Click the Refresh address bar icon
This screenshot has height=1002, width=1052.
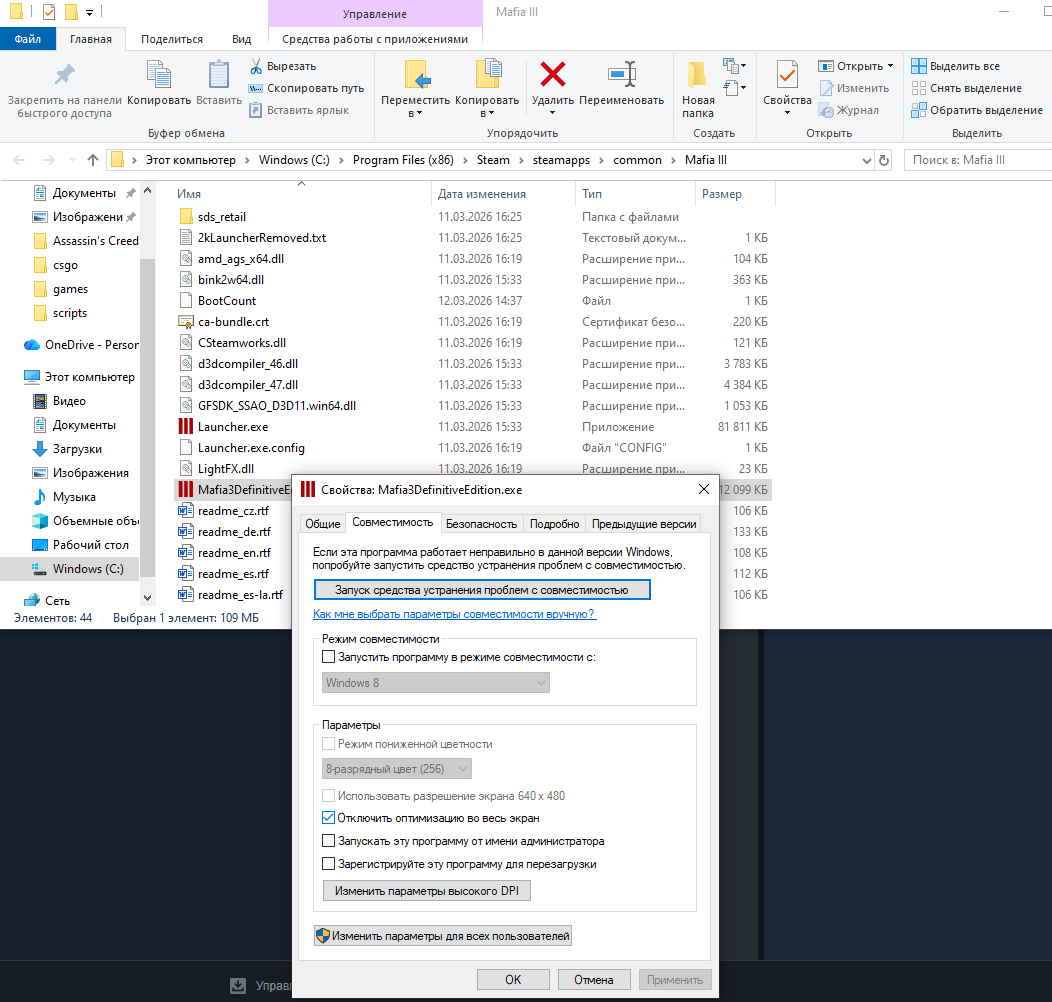click(x=884, y=160)
